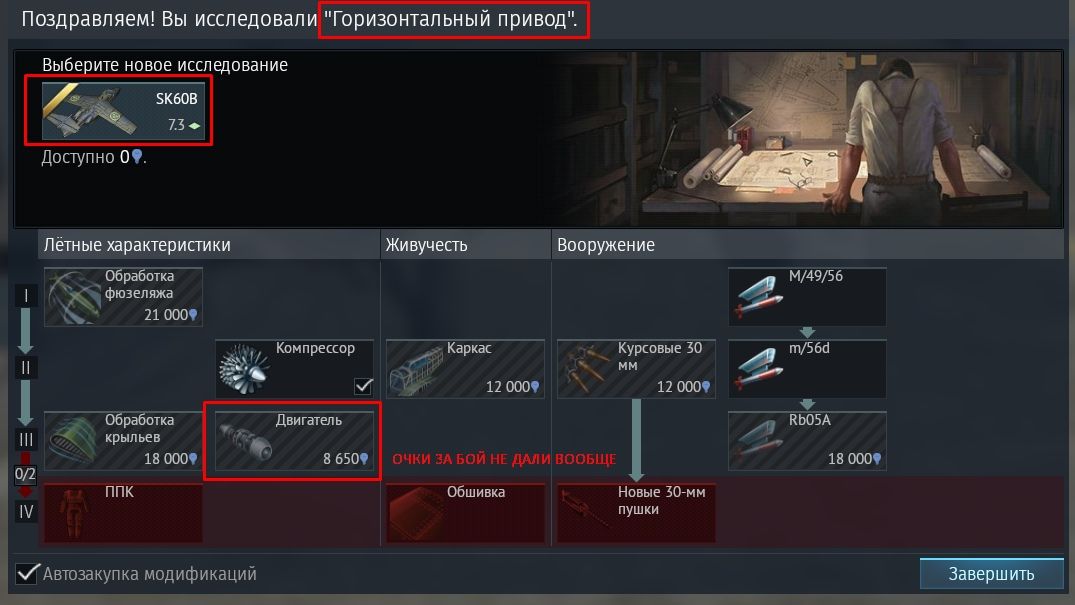
Task: Choose the Компрессор turbine icon
Action: click(244, 369)
